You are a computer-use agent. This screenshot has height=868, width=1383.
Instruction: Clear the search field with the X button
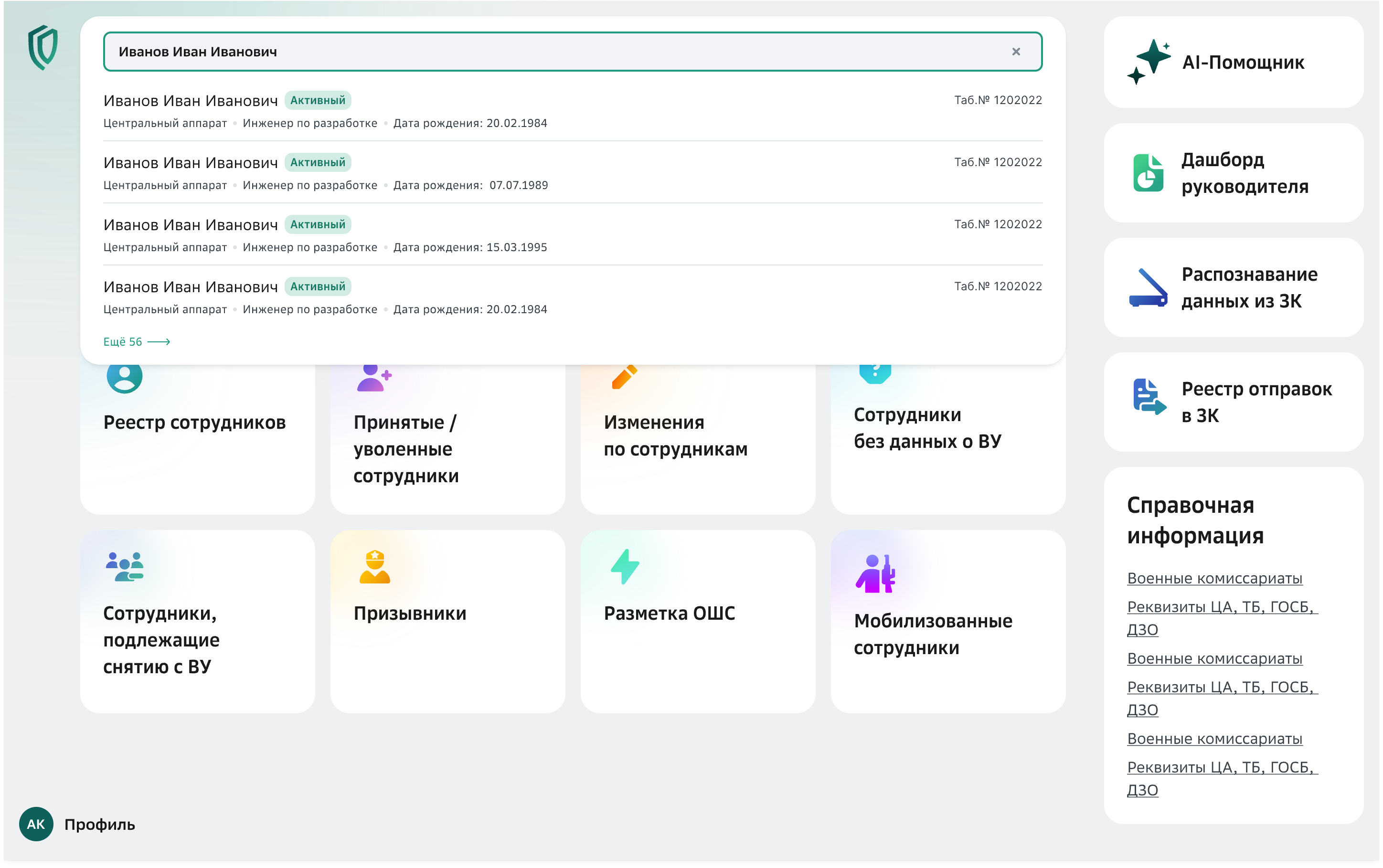(1016, 52)
